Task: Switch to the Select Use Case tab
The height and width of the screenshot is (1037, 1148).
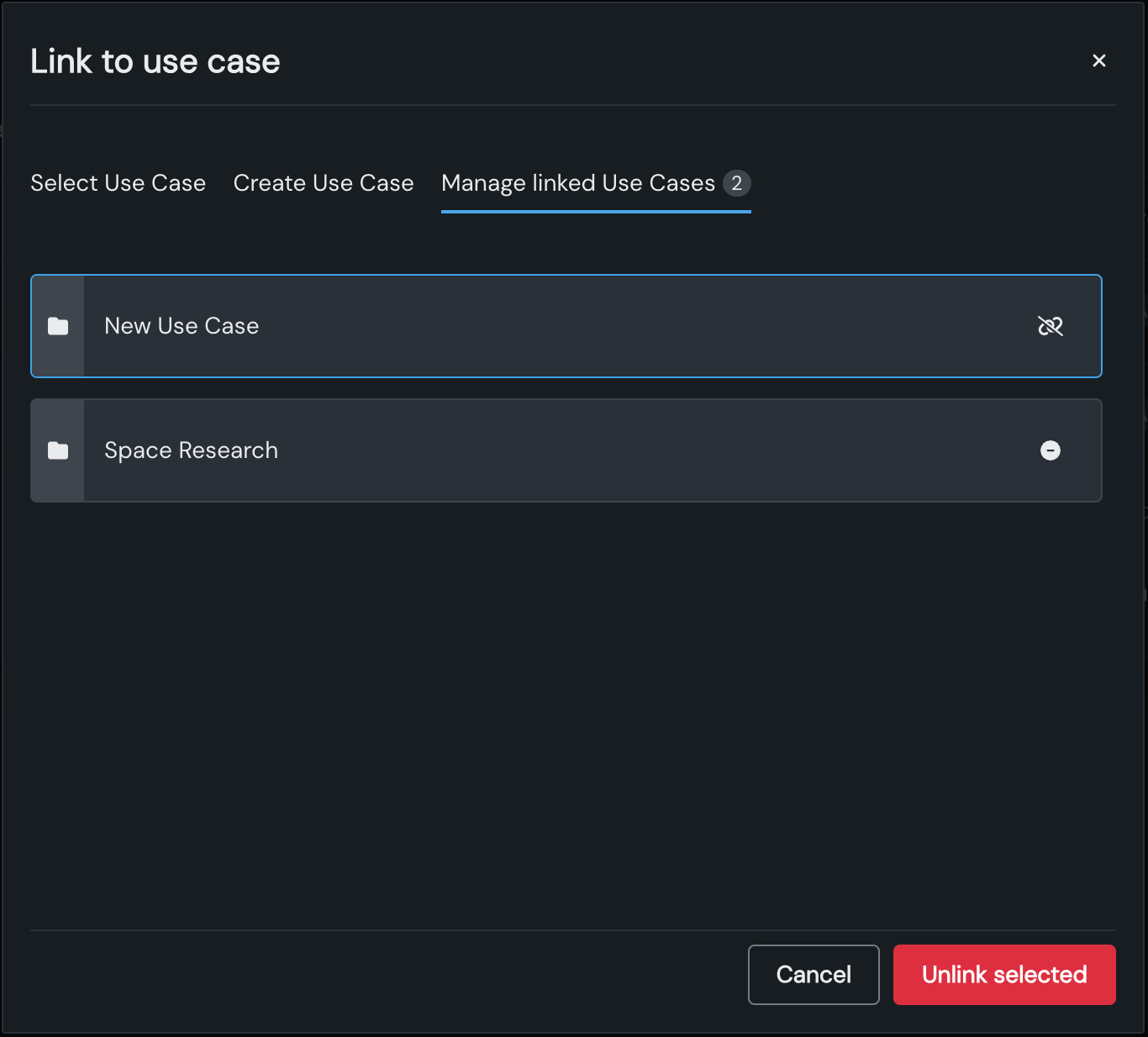Action: (x=118, y=183)
